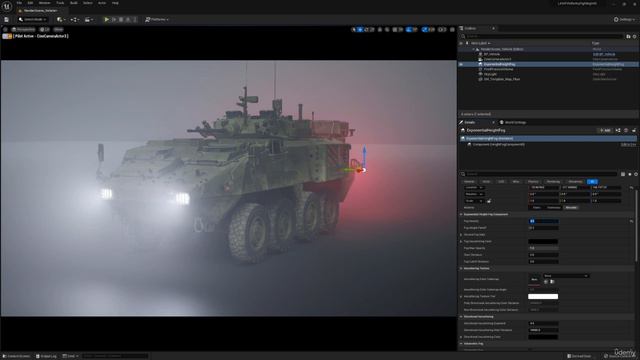Expand the Second Fog Data property
640x360 pixels.
pos(462,235)
